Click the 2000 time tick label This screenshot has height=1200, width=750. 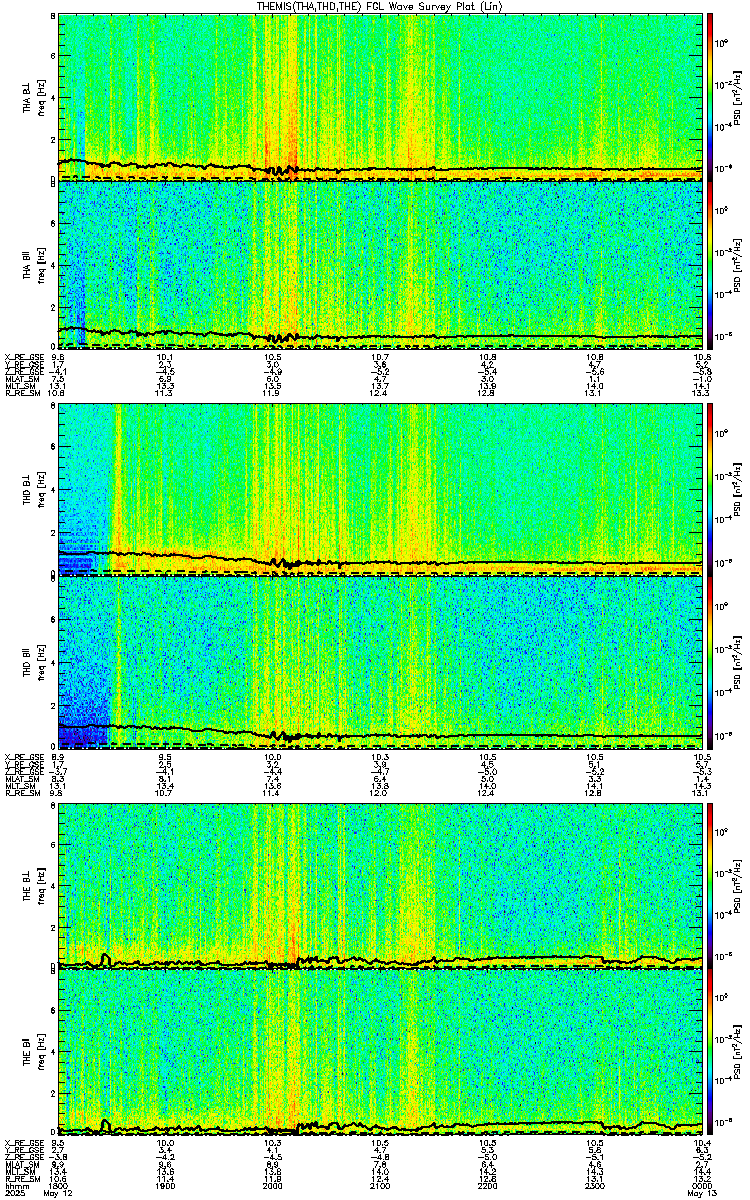273,1186
